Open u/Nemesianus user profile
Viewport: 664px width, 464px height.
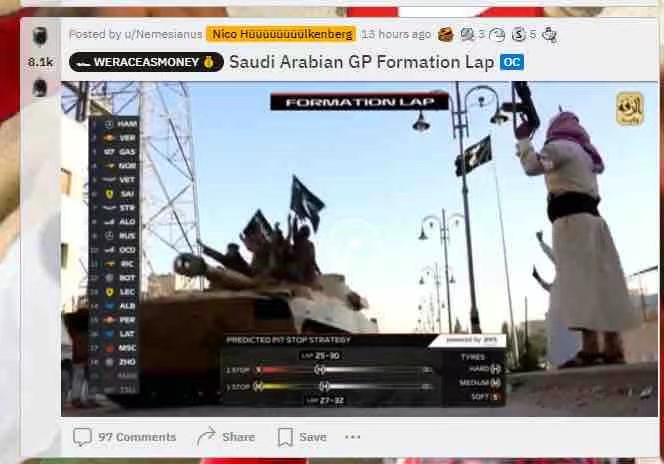pos(158,34)
